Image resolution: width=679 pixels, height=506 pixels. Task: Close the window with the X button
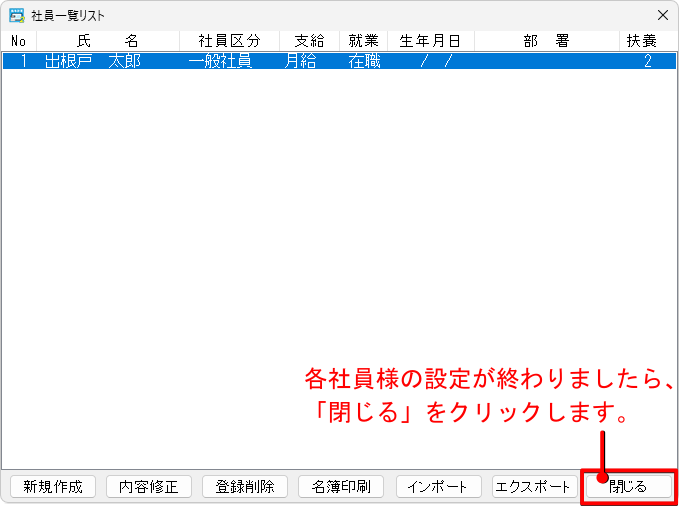pyautogui.click(x=663, y=16)
